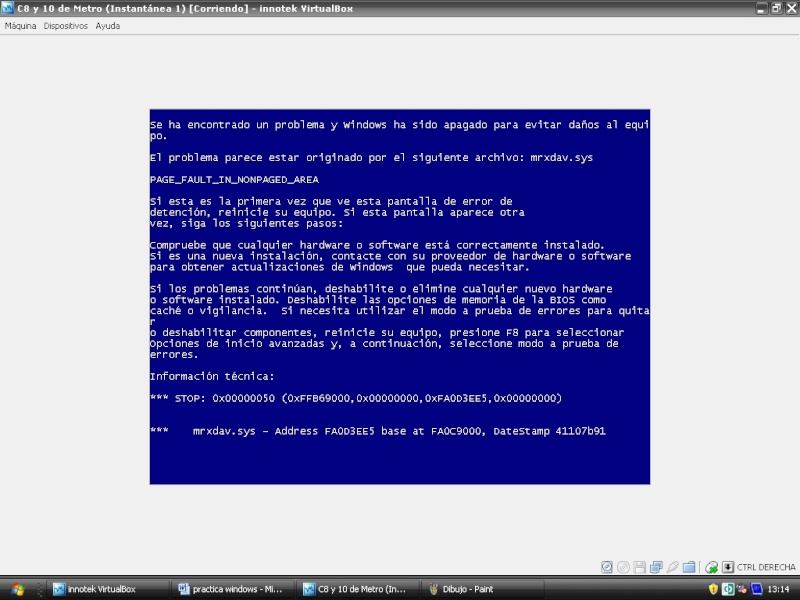The width and height of the screenshot is (800, 600).
Task: Open the Dispositivos menu
Action: click(x=66, y=26)
